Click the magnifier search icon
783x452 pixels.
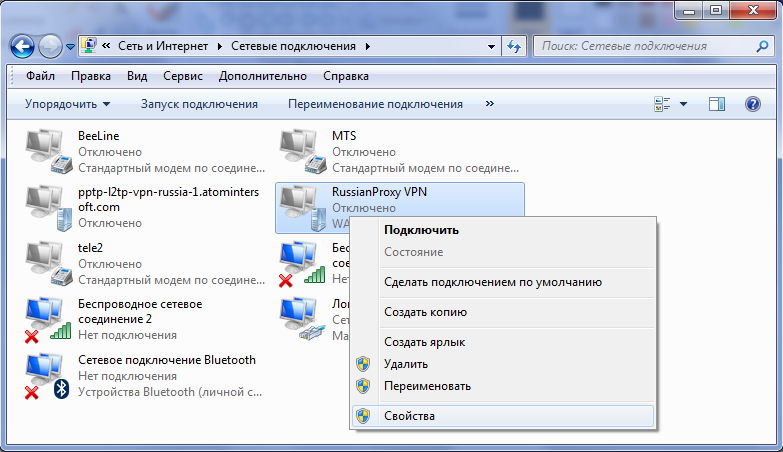(763, 46)
